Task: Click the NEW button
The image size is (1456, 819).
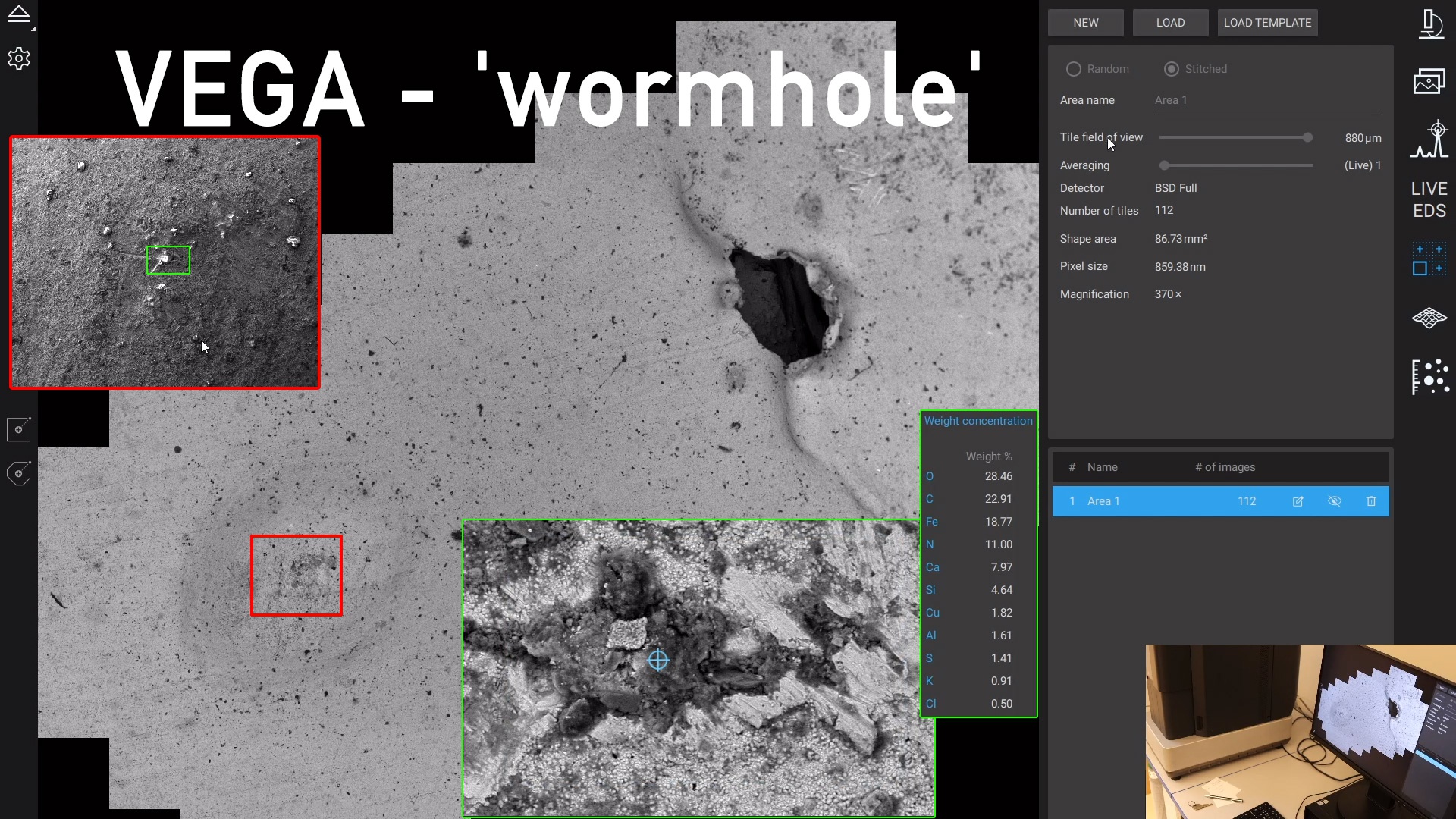Action: [x=1086, y=23]
